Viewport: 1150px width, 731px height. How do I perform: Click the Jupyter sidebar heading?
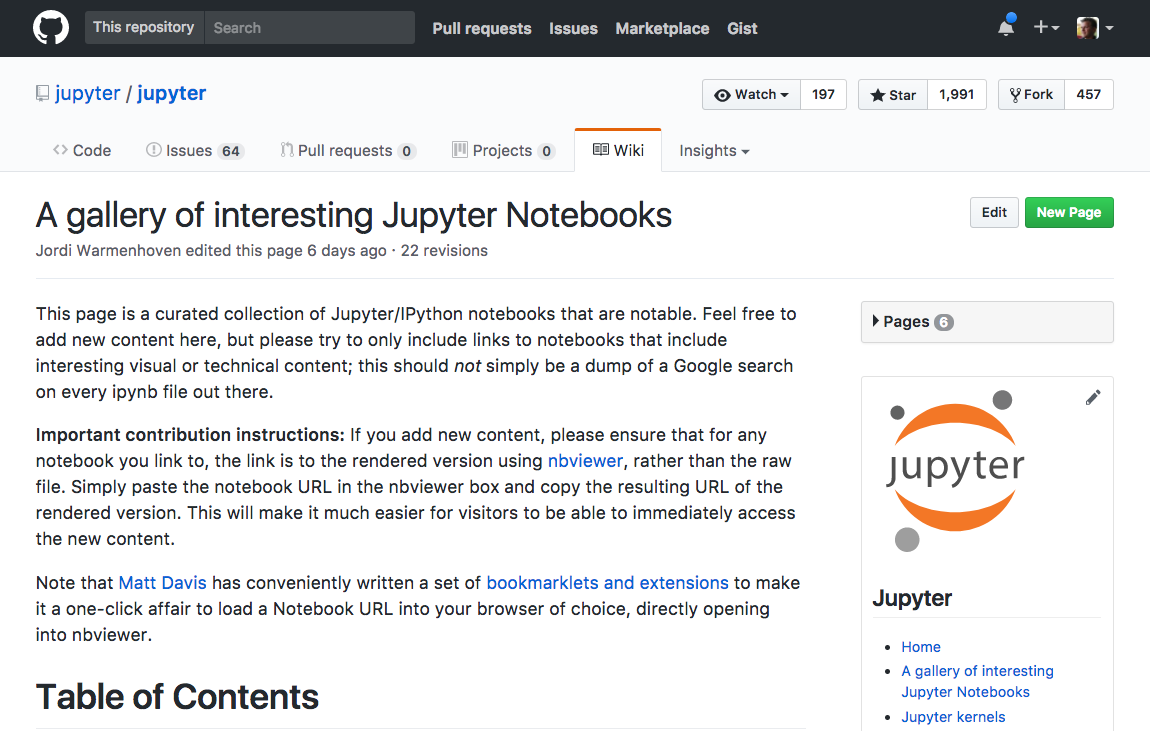[912, 598]
